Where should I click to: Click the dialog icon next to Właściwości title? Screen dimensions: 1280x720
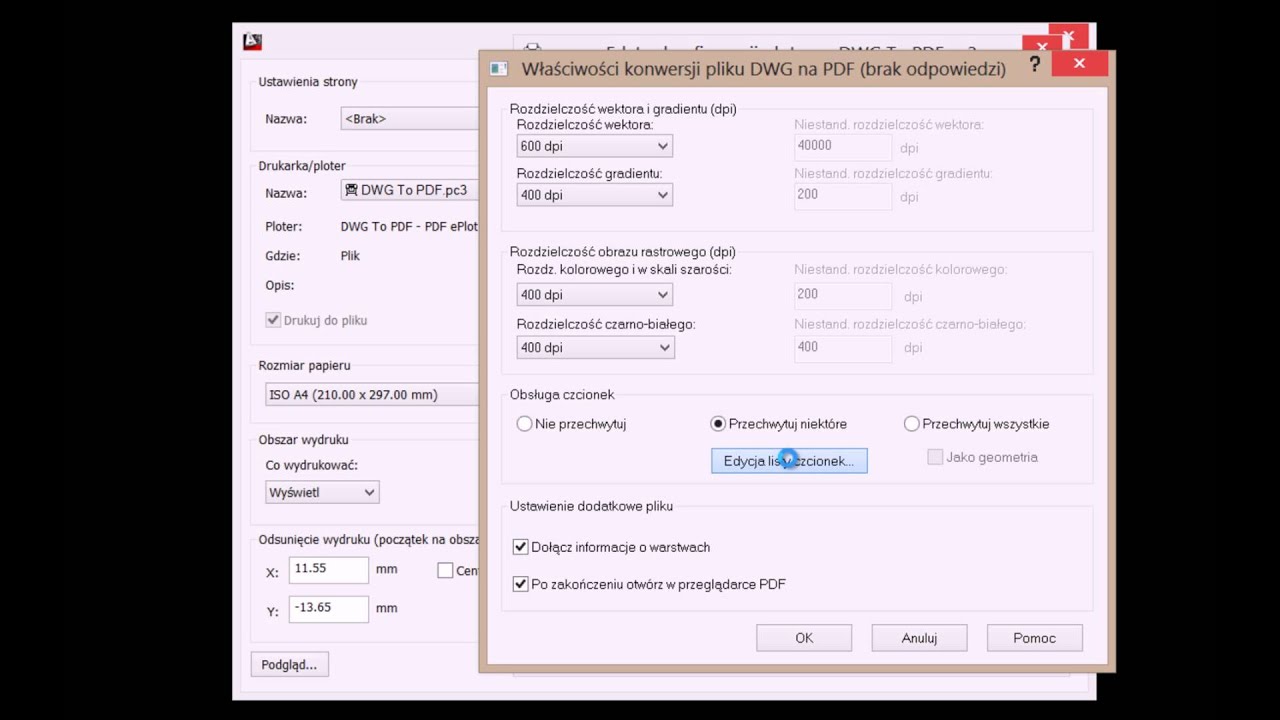pos(498,69)
